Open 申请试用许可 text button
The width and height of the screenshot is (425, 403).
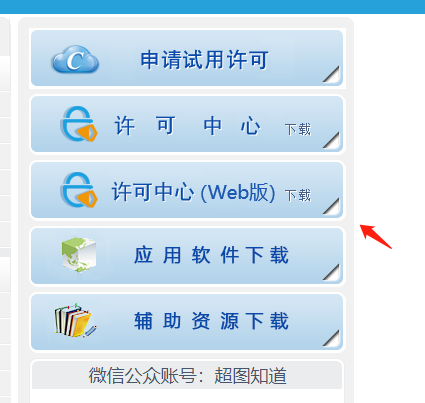[204, 60]
